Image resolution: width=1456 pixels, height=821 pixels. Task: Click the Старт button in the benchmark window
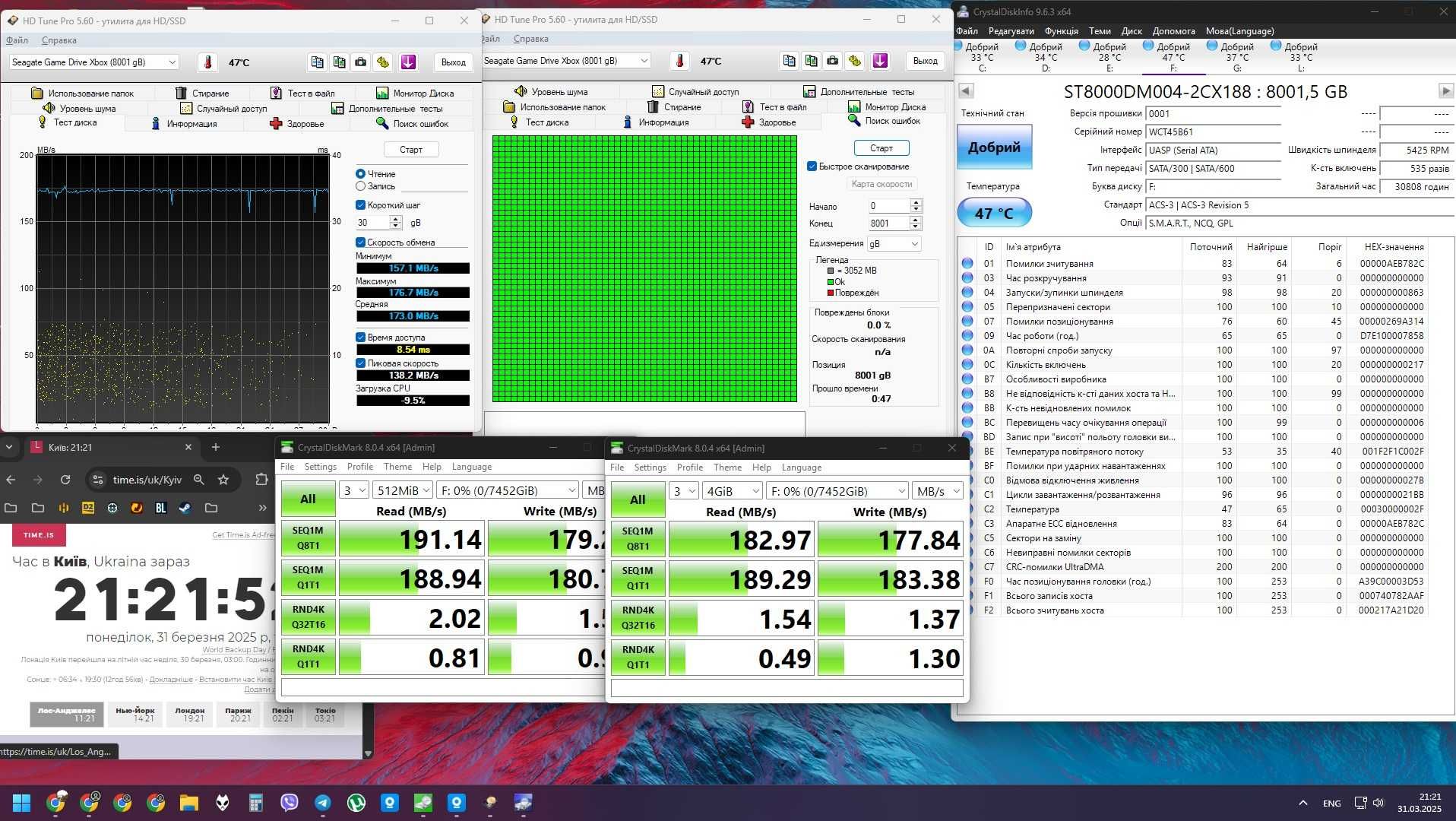410,150
